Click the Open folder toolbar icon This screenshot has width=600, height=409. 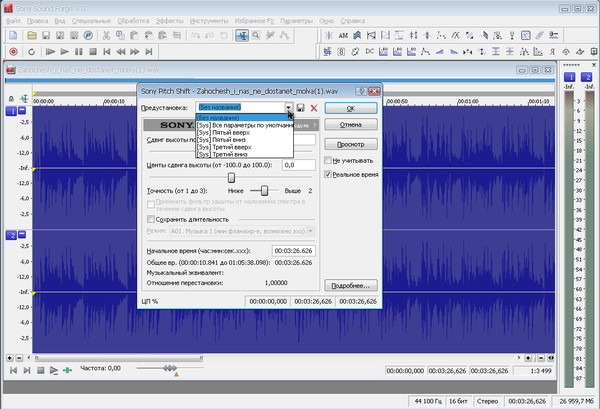tap(32, 36)
